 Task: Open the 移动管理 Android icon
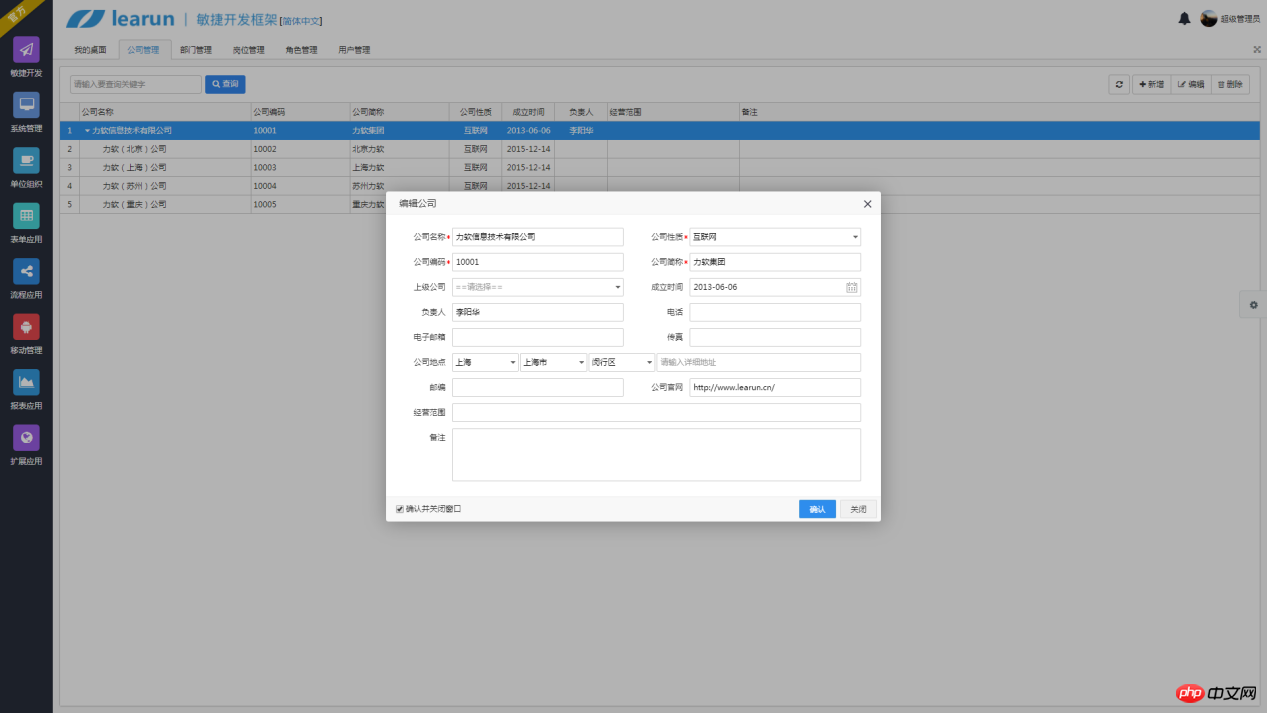26,327
